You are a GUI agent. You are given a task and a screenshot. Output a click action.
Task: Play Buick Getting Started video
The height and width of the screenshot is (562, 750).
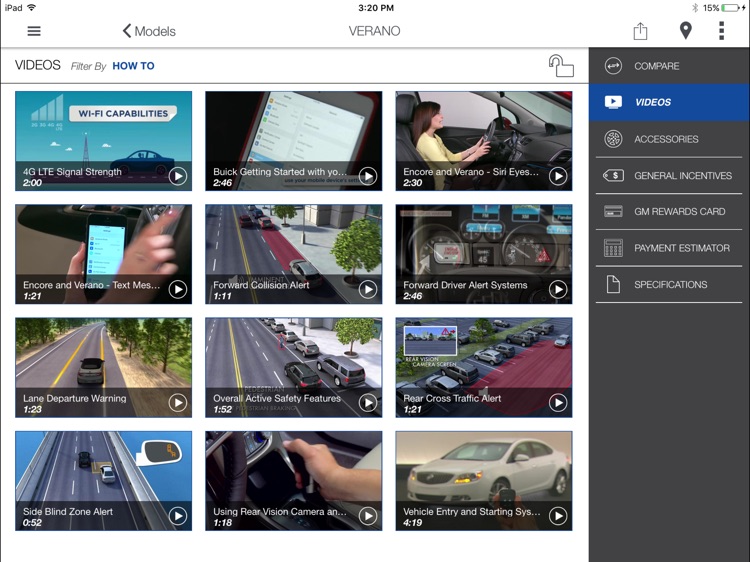pyautogui.click(x=367, y=176)
